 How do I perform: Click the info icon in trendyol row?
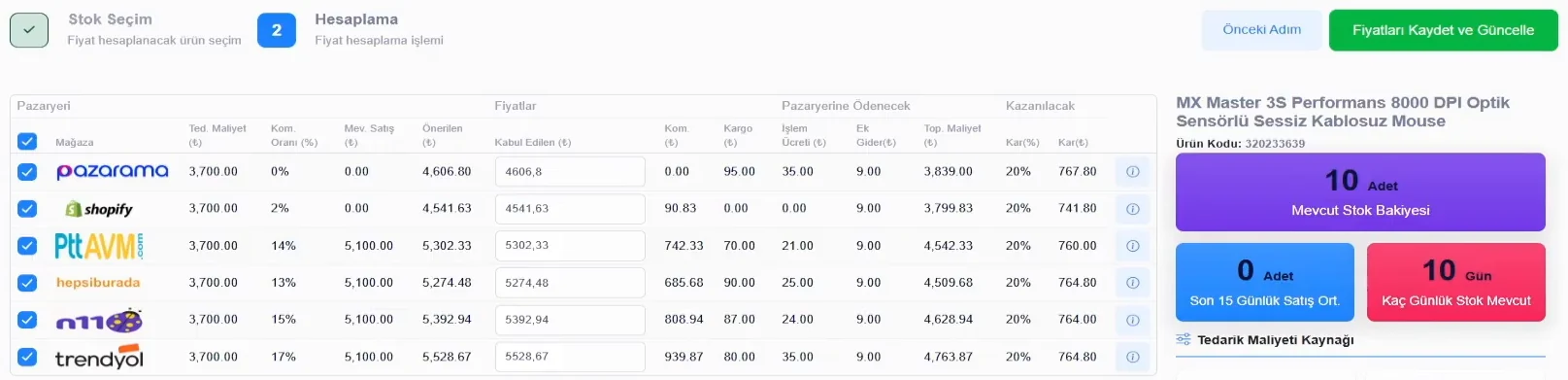point(1132,357)
